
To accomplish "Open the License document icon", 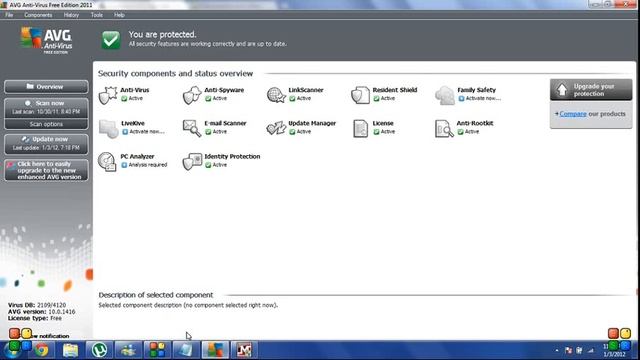I will point(360,128).
